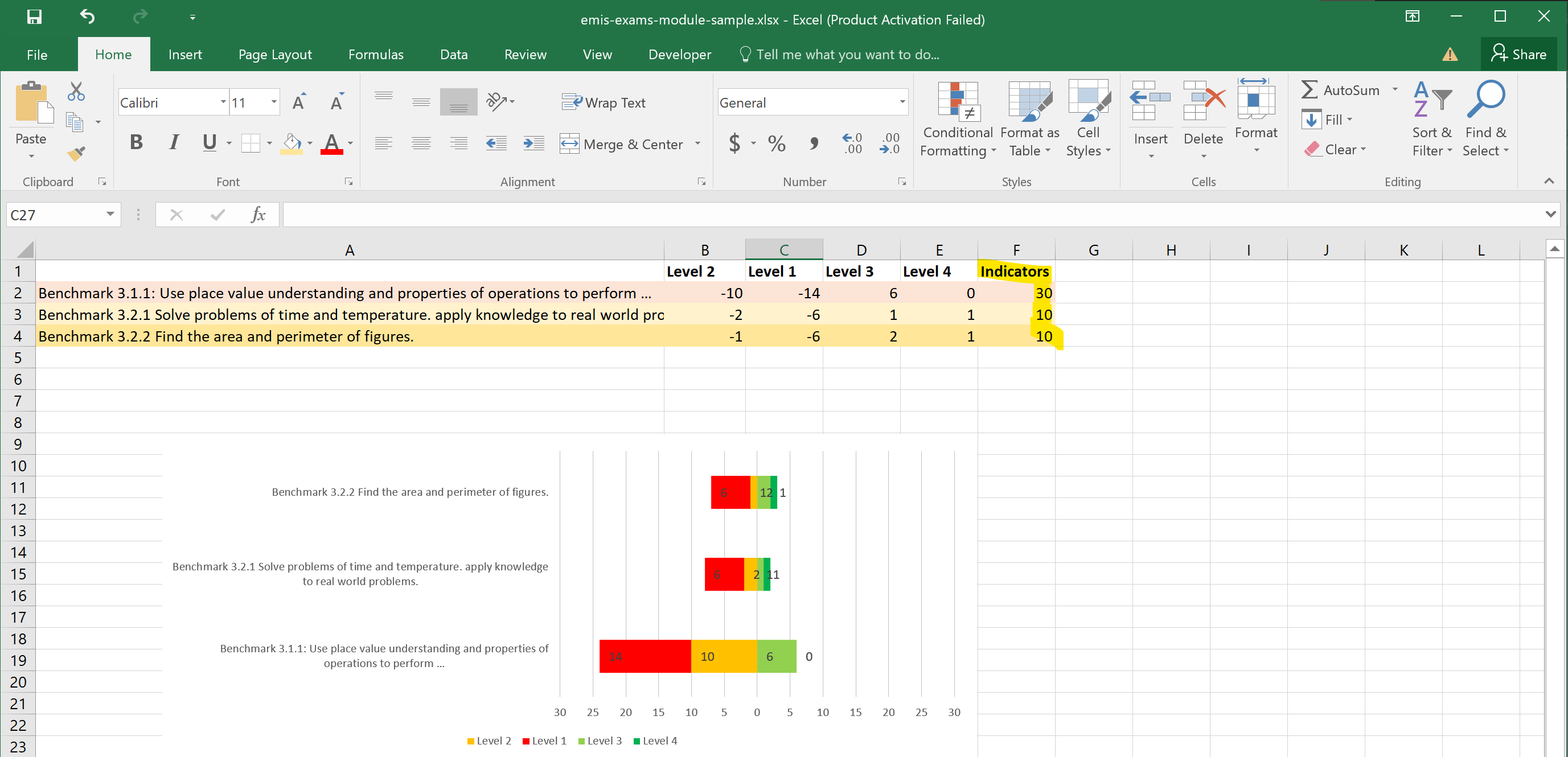The height and width of the screenshot is (757, 1568).
Task: Click the AutoSum button
Action: (x=1341, y=90)
